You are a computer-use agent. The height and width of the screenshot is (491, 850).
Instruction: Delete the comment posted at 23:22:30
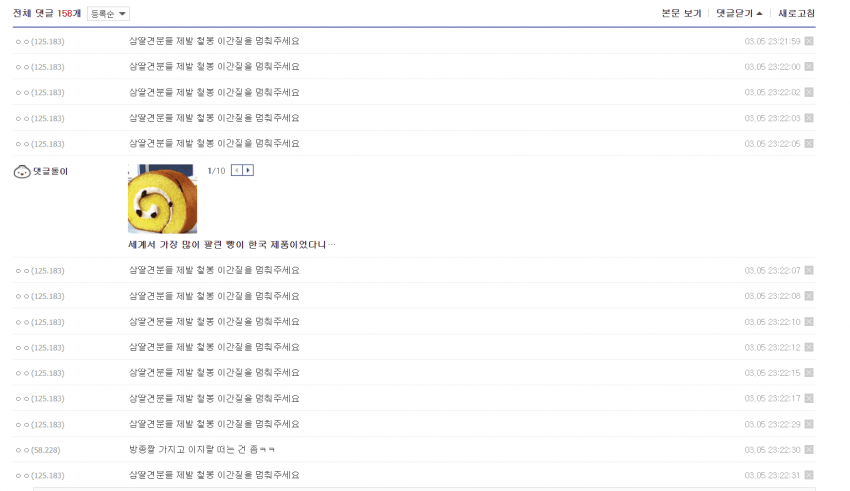[x=809, y=450]
